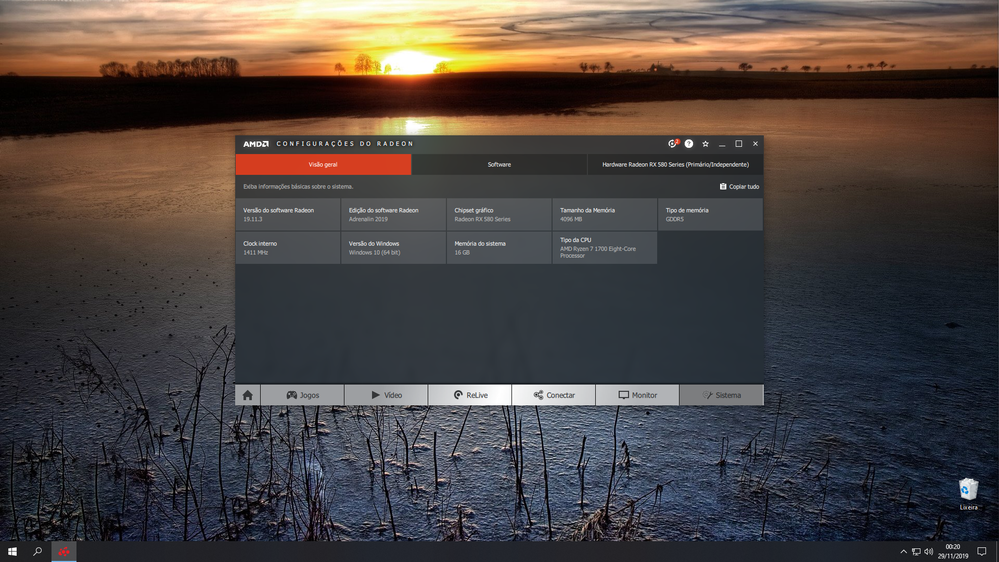
Task: Select the Tamanho da Memória tile
Action: pos(605,214)
